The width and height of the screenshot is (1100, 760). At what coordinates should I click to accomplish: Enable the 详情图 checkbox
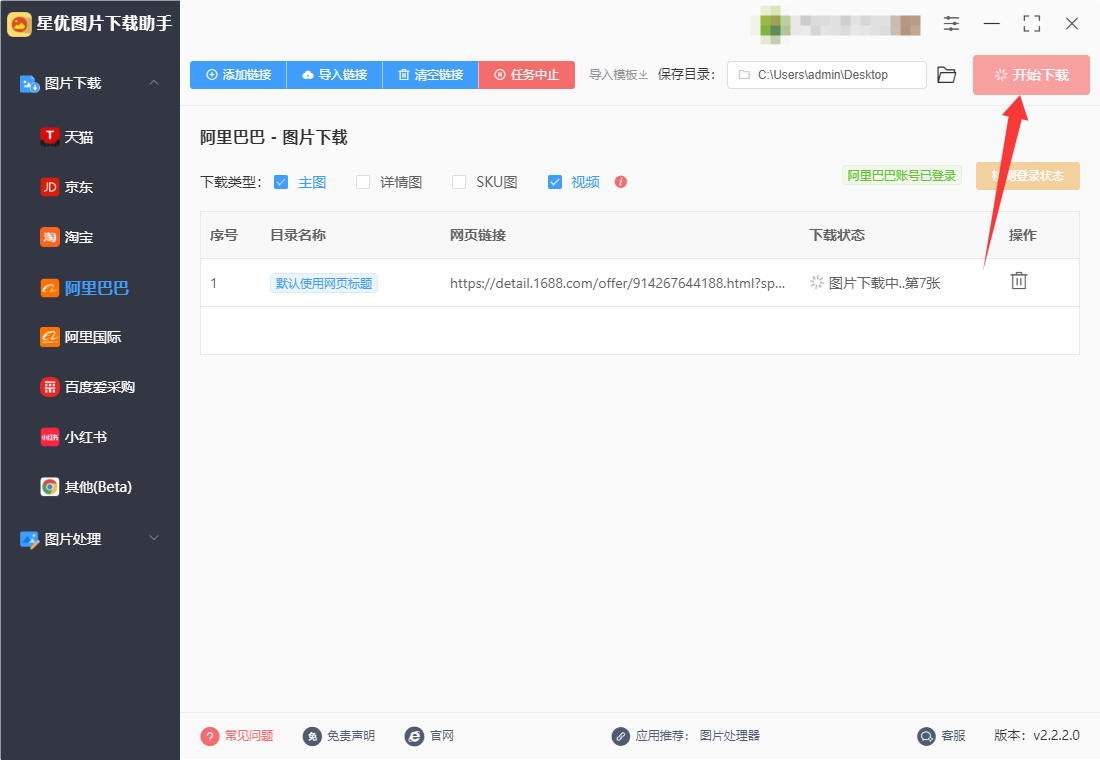tap(363, 182)
